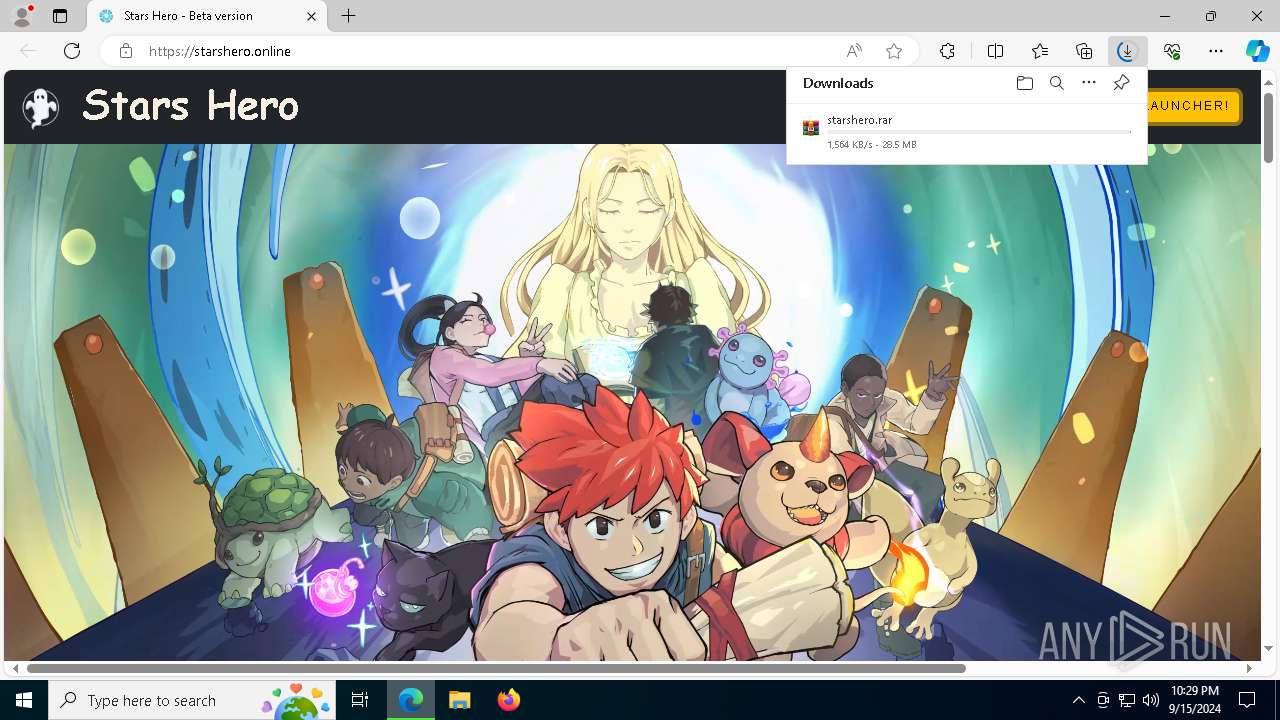Click the yellow LAUNCHER! button
The image size is (1280, 720).
coord(1194,106)
